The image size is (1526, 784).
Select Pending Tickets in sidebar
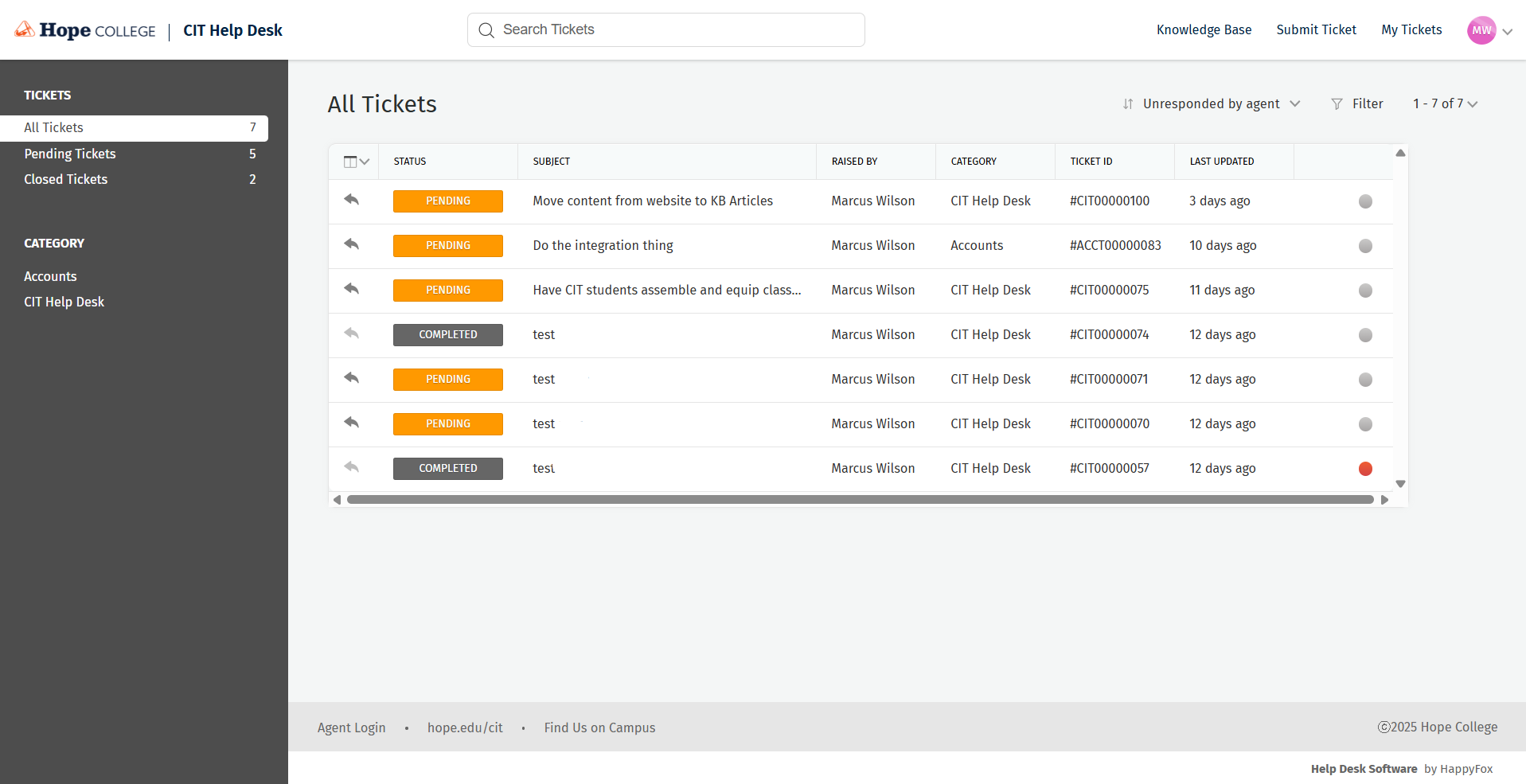tap(134, 154)
